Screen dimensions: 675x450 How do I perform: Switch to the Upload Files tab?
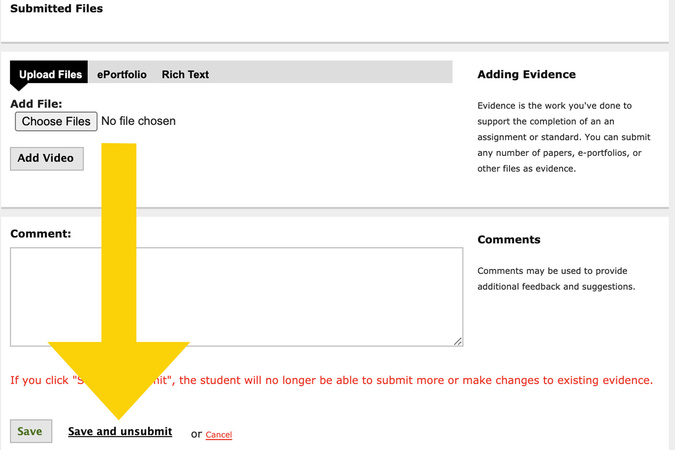tap(49, 72)
